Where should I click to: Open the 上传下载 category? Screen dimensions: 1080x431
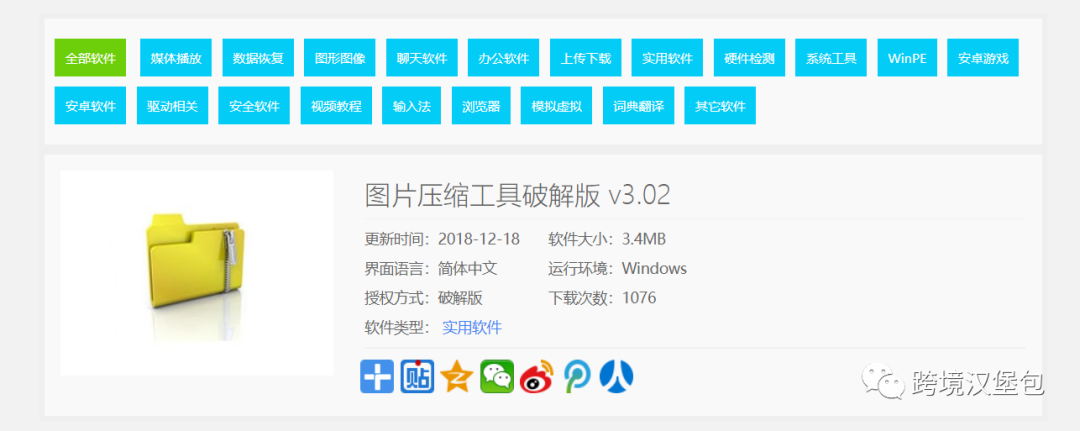tap(585, 58)
